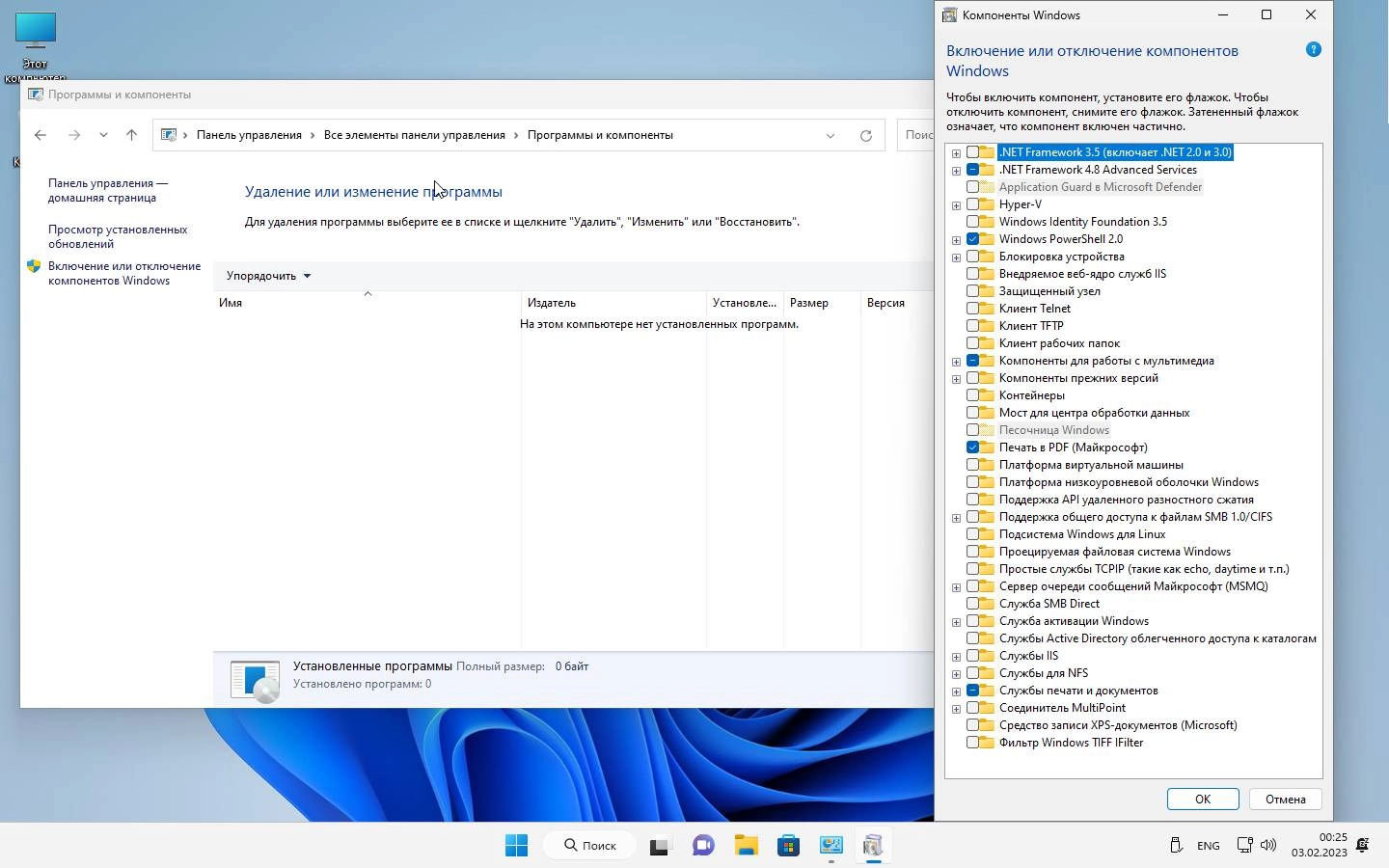
Task: Click folder icon next to Службы IIS
Action: point(987,656)
